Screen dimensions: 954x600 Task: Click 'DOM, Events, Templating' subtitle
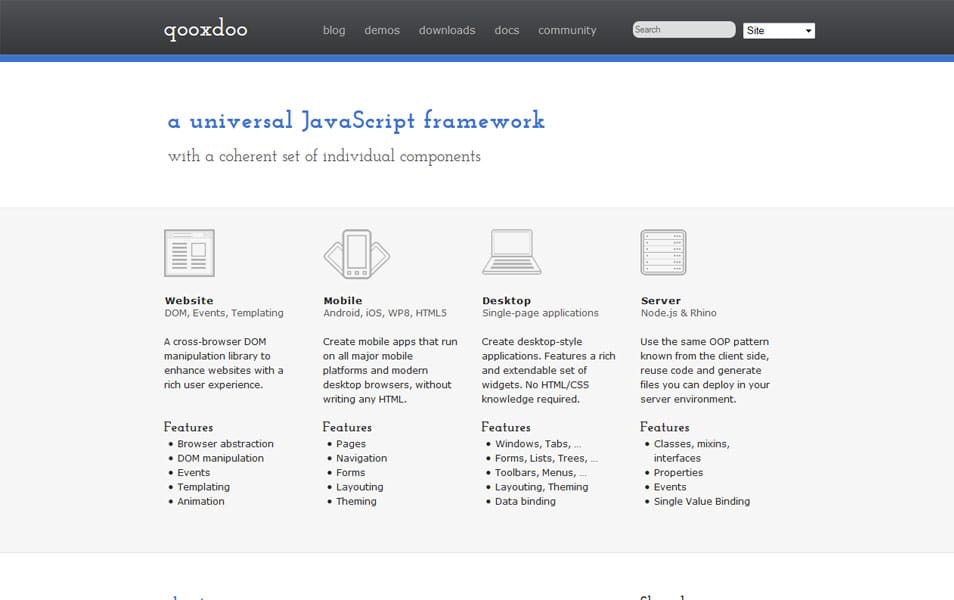click(224, 313)
